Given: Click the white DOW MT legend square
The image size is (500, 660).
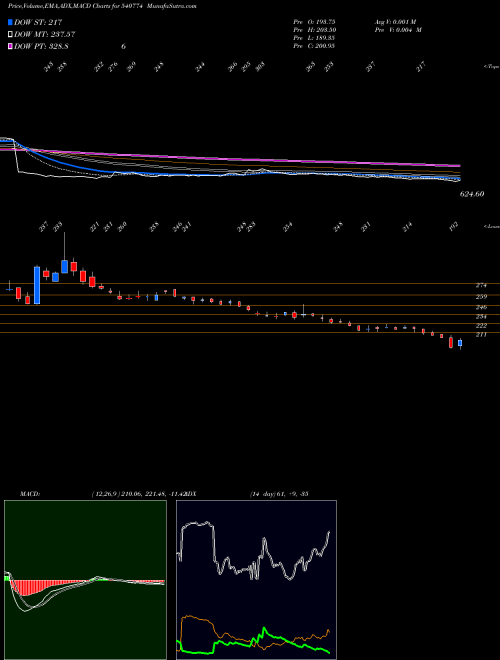Looking at the screenshot, I should (x=10, y=35).
